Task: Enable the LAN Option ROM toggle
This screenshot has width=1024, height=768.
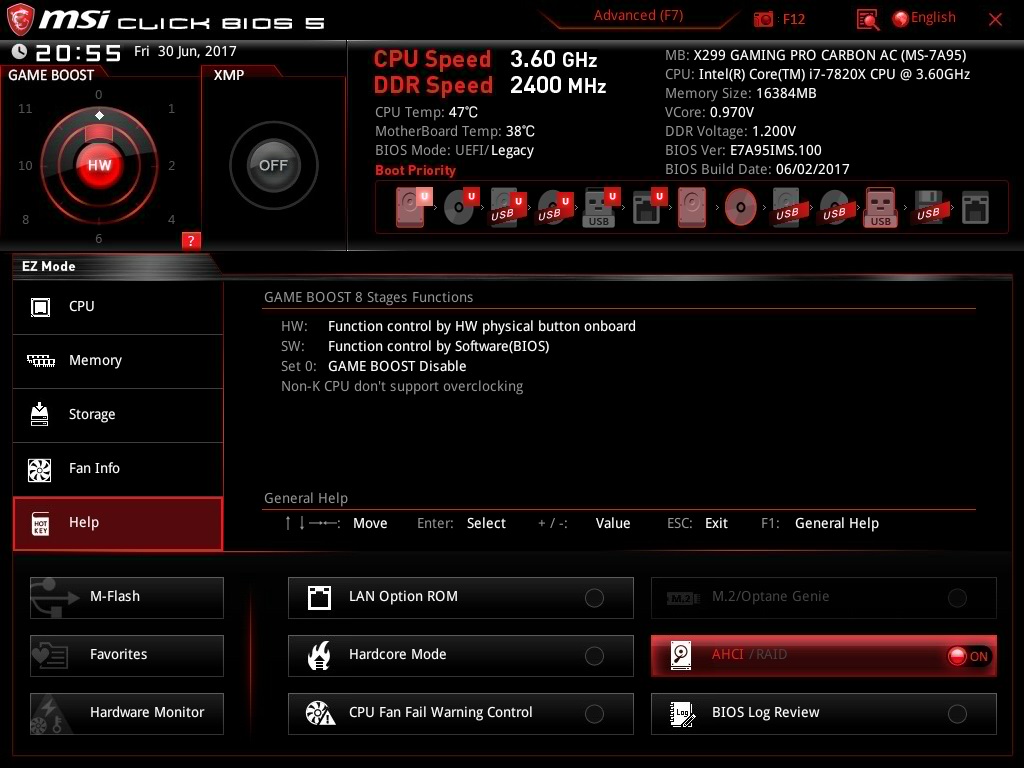Action: tap(594, 598)
